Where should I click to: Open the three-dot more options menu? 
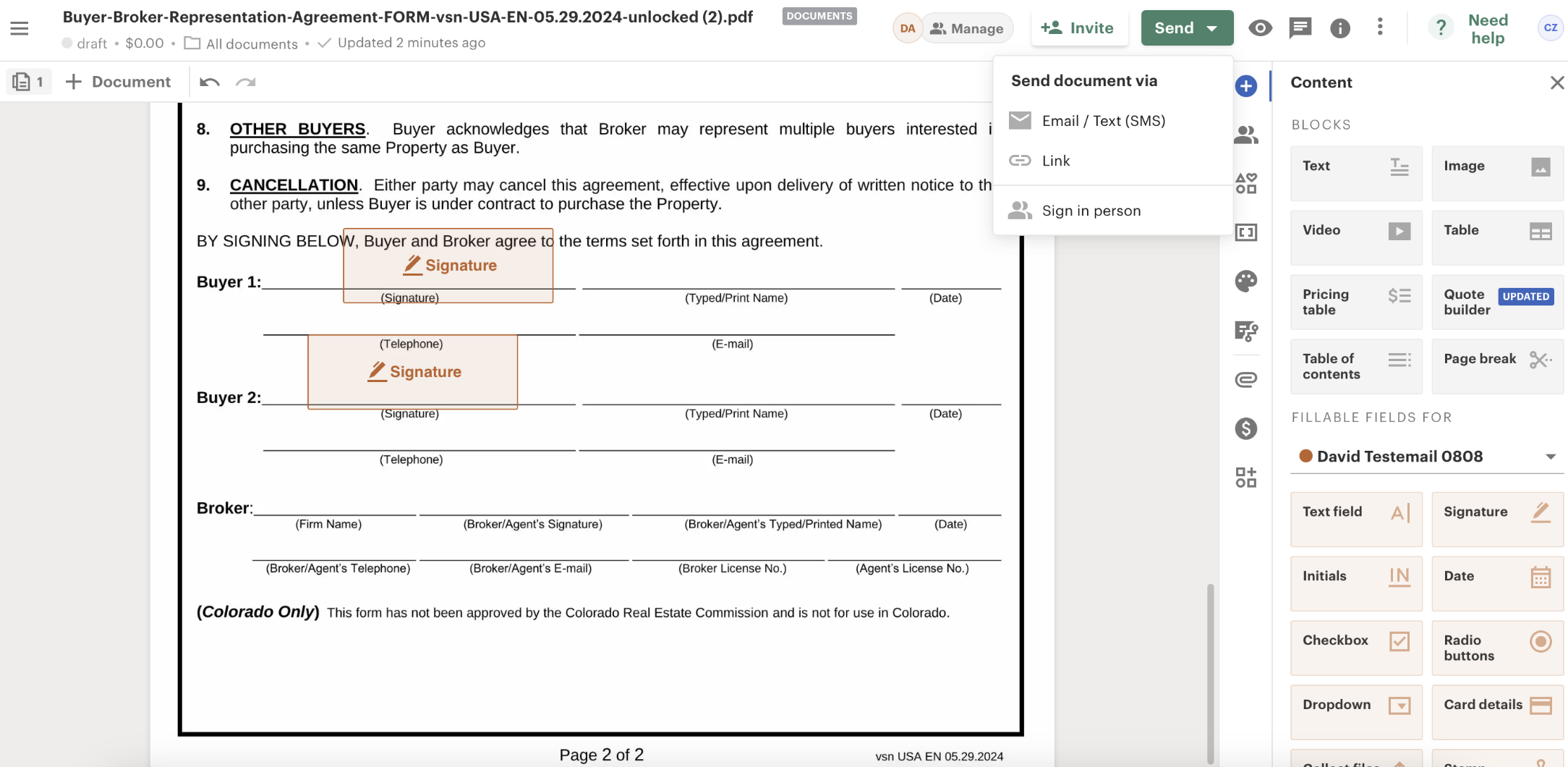click(1380, 27)
